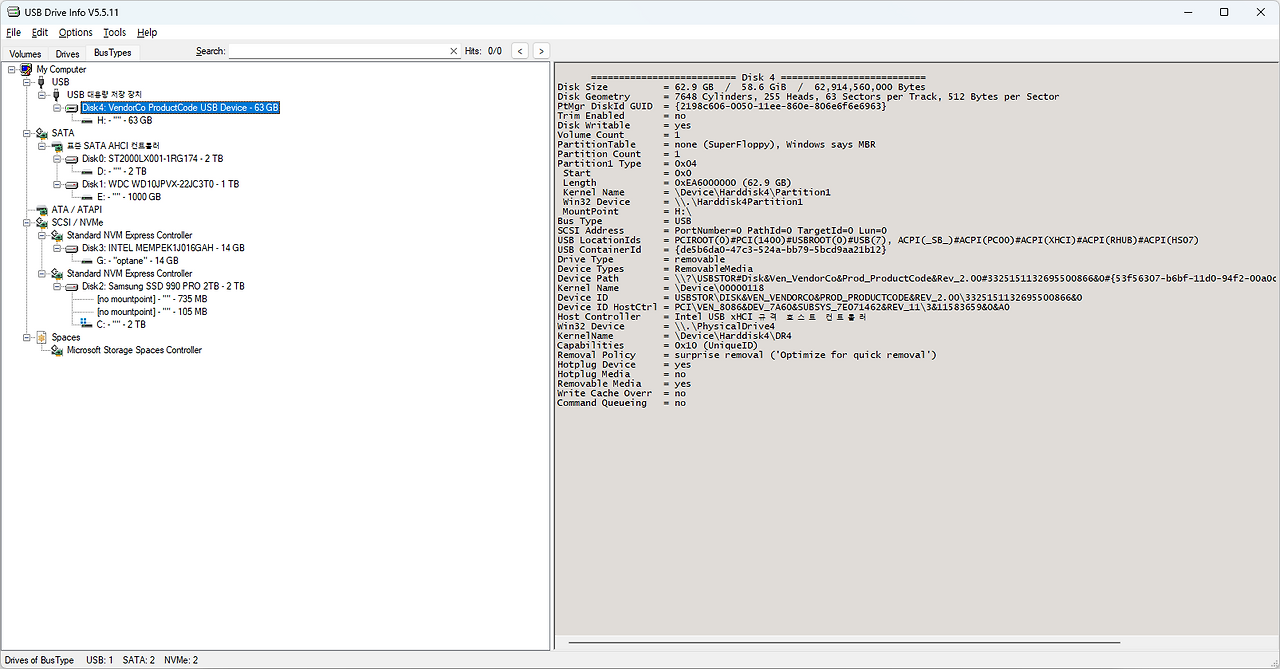The width and height of the screenshot is (1280, 669).
Task: Switch to the Drives tab
Action: click(x=67, y=54)
